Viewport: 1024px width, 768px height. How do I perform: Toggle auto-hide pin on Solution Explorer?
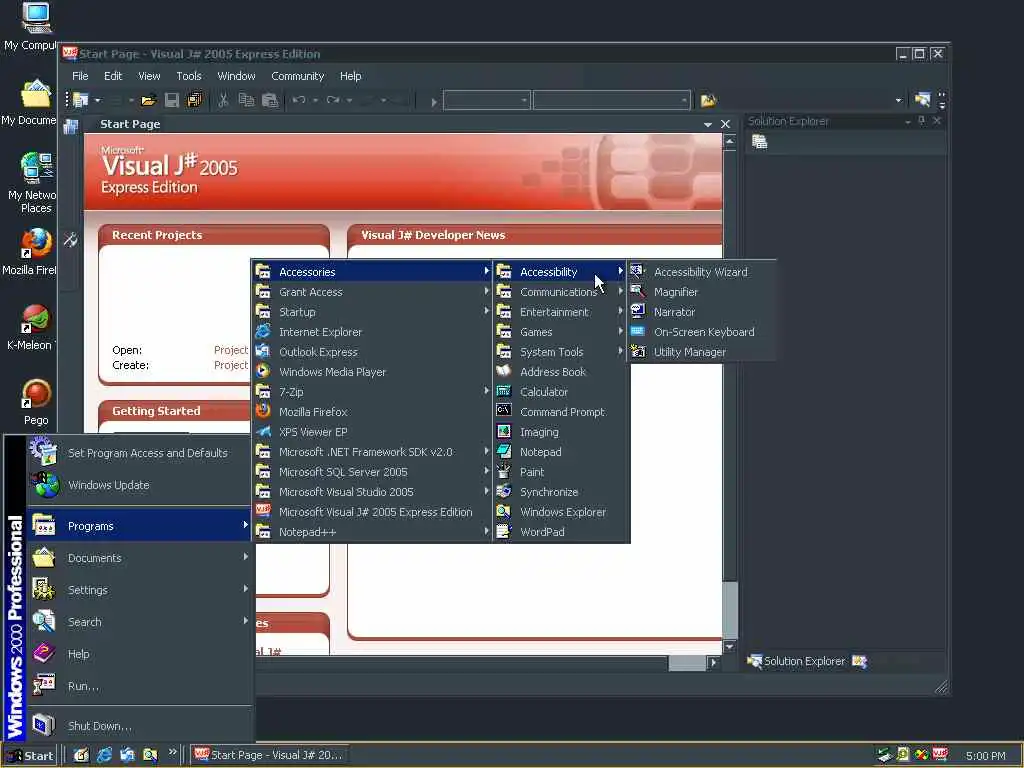(x=921, y=121)
